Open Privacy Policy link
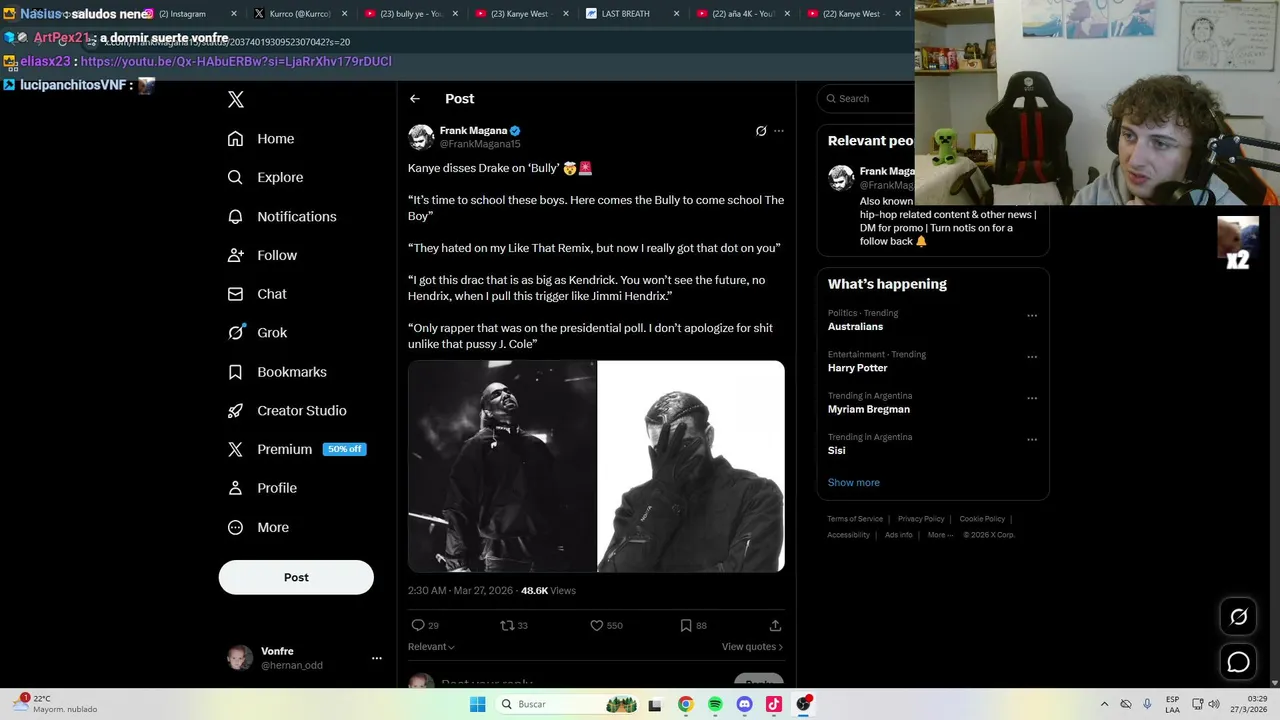Image resolution: width=1280 pixels, height=720 pixels. (x=921, y=519)
